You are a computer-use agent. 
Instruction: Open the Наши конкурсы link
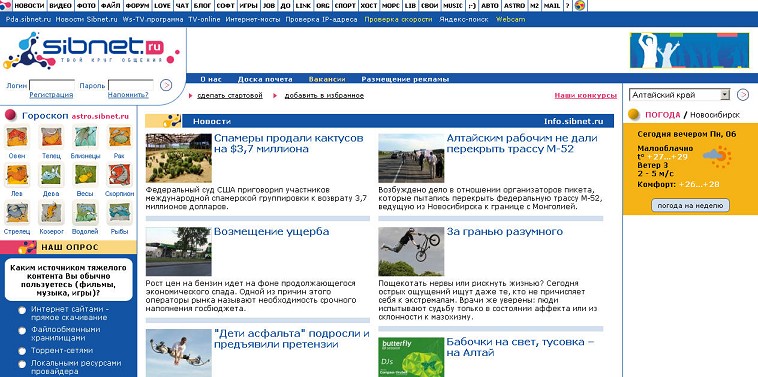(585, 96)
